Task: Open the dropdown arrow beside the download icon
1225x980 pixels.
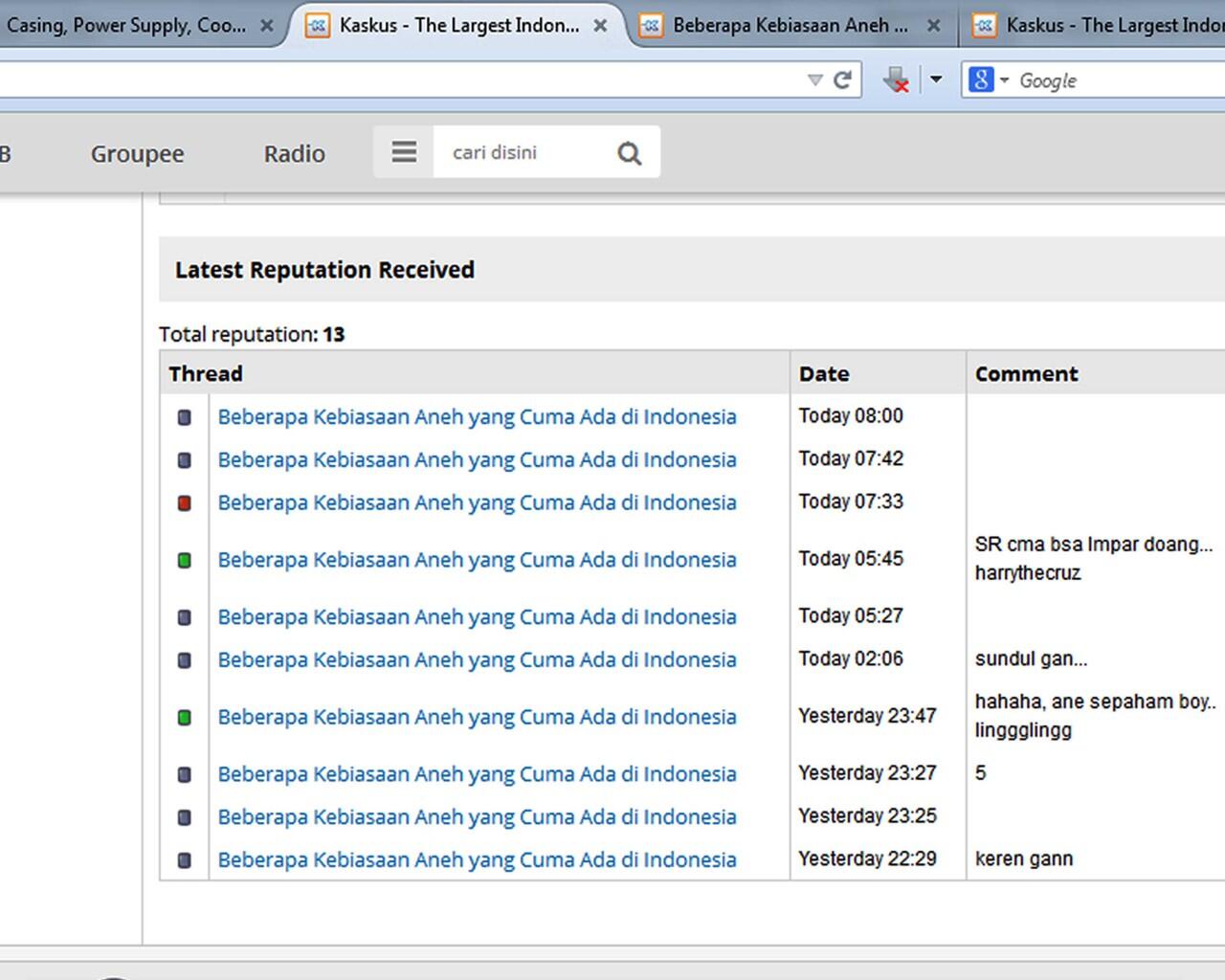Action: click(936, 79)
